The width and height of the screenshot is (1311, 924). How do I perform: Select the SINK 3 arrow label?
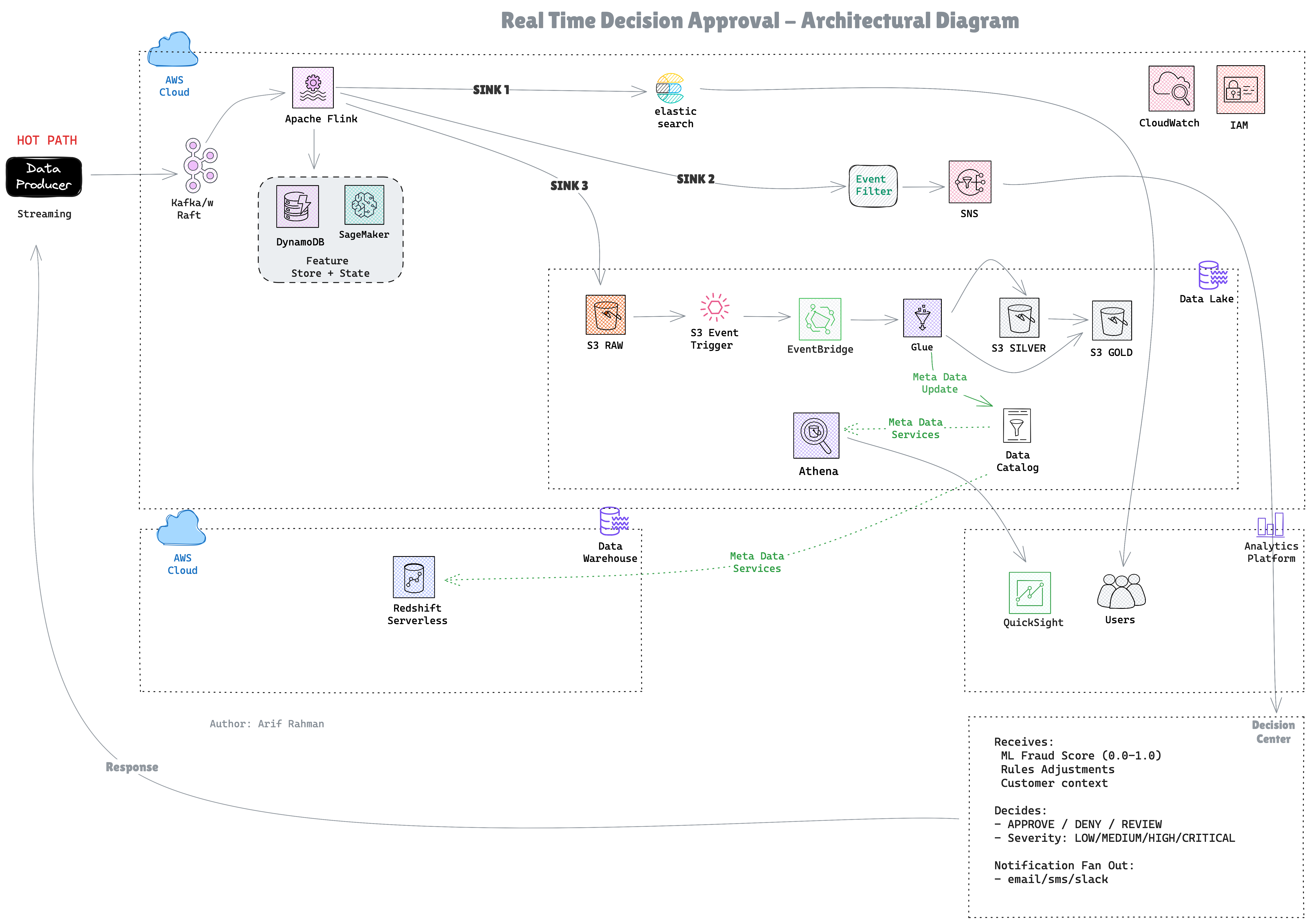tap(569, 186)
